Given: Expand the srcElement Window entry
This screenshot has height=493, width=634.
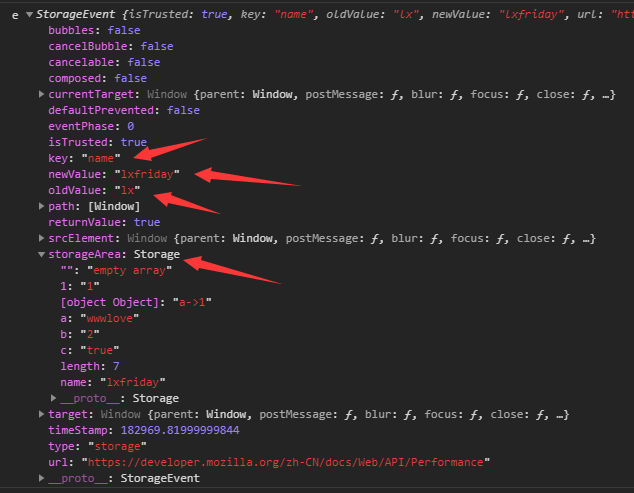Looking at the screenshot, I should coord(41,238).
